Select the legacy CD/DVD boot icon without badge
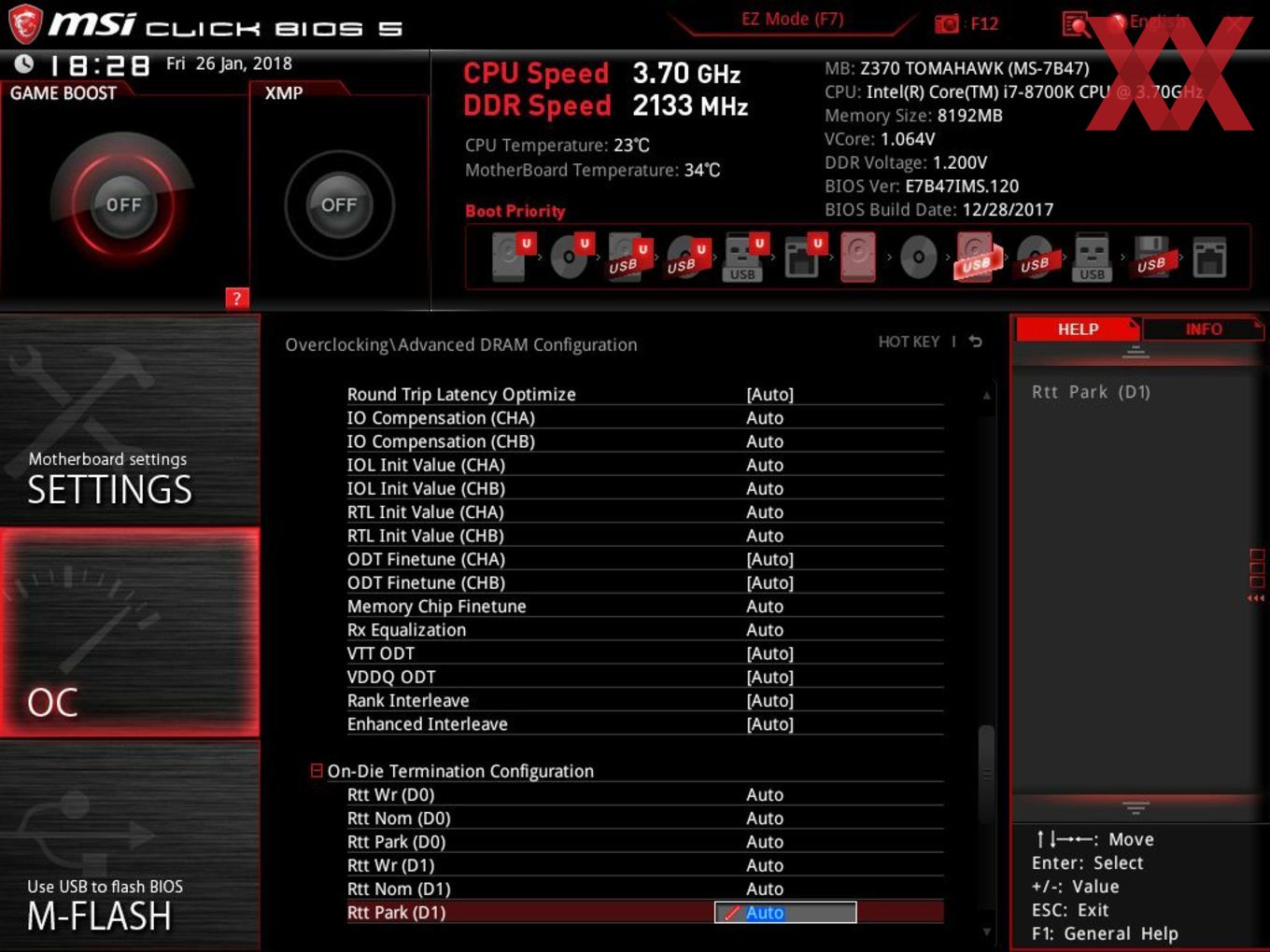The height and width of the screenshot is (952, 1270). pos(918,257)
